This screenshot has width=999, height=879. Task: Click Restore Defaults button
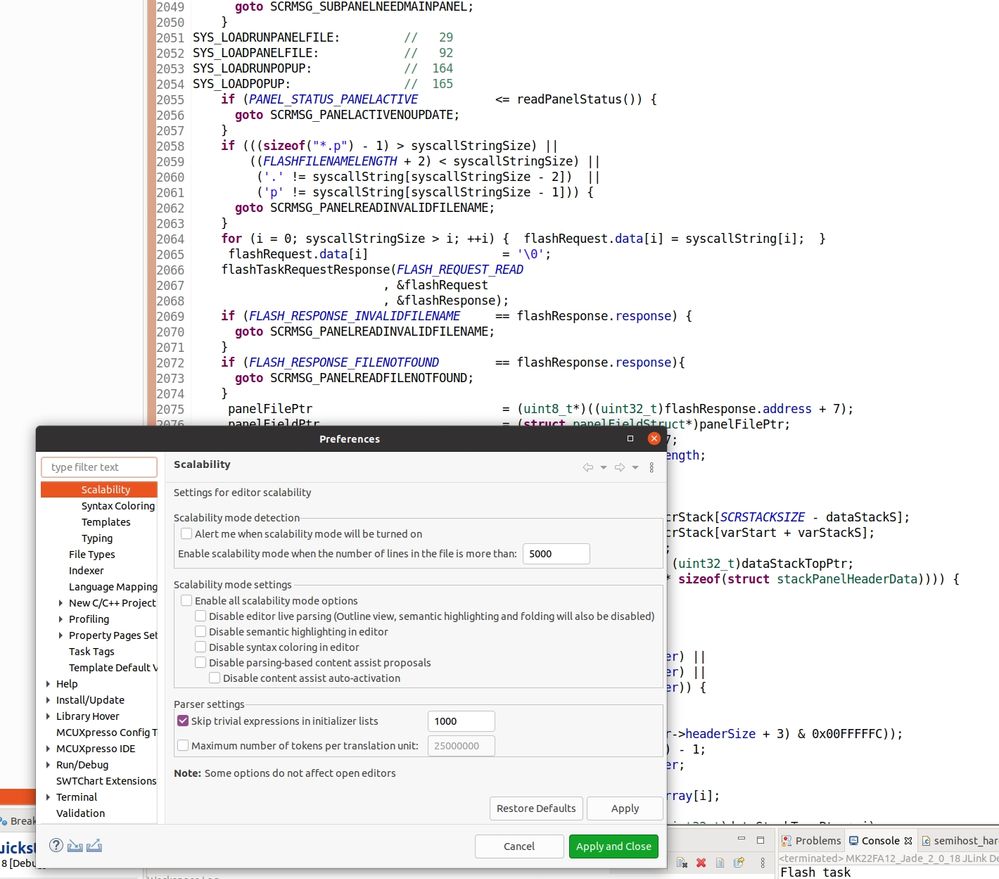[536, 808]
